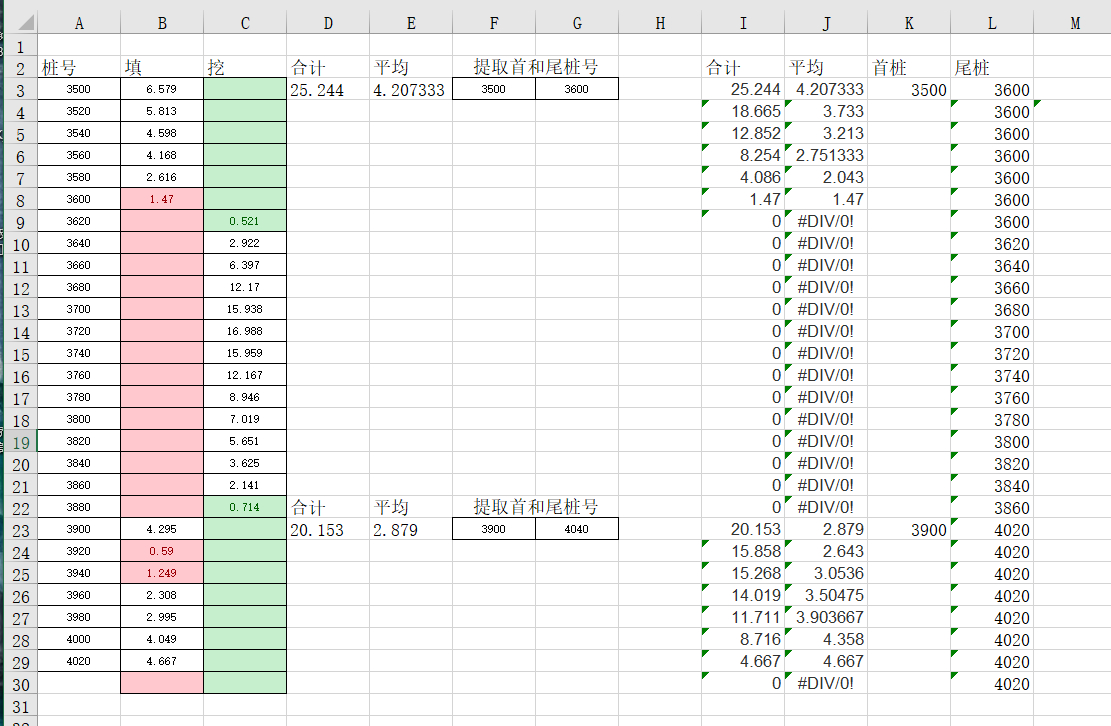
Task: Click cell E3 with value 4.207333
Action: click(411, 89)
